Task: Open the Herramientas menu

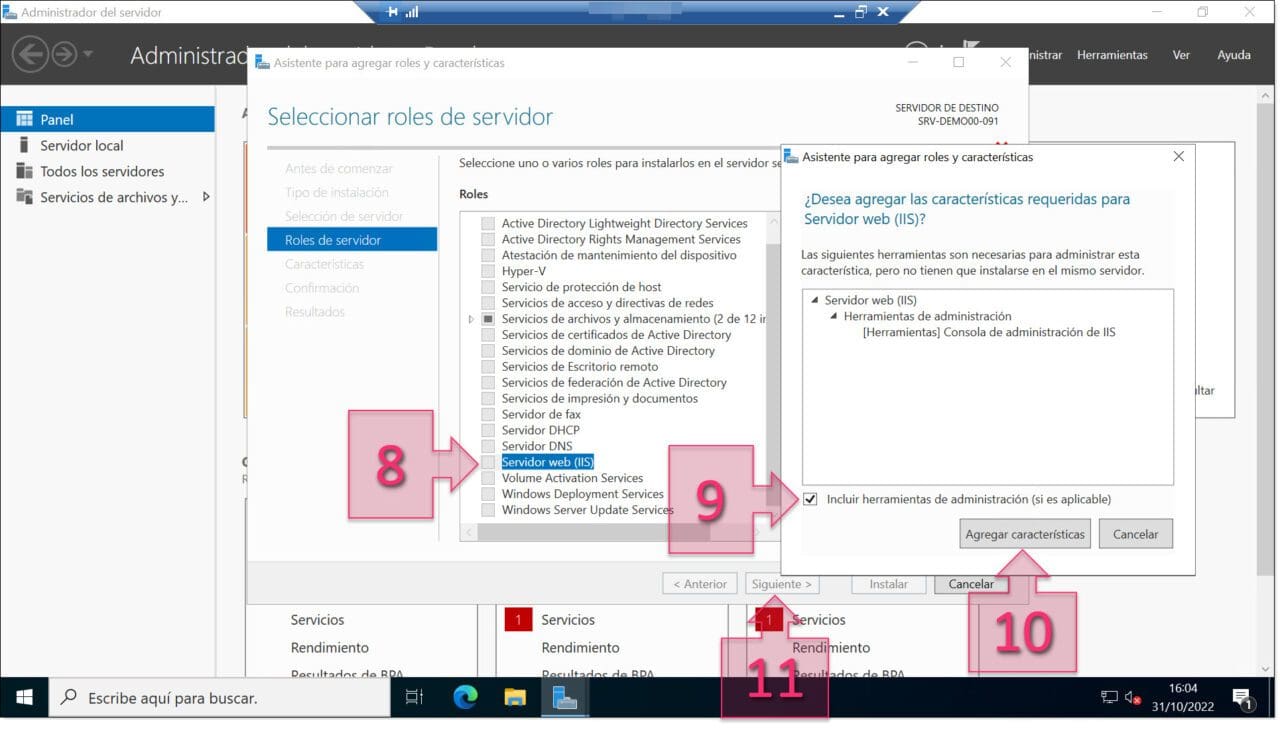Action: [x=1112, y=55]
